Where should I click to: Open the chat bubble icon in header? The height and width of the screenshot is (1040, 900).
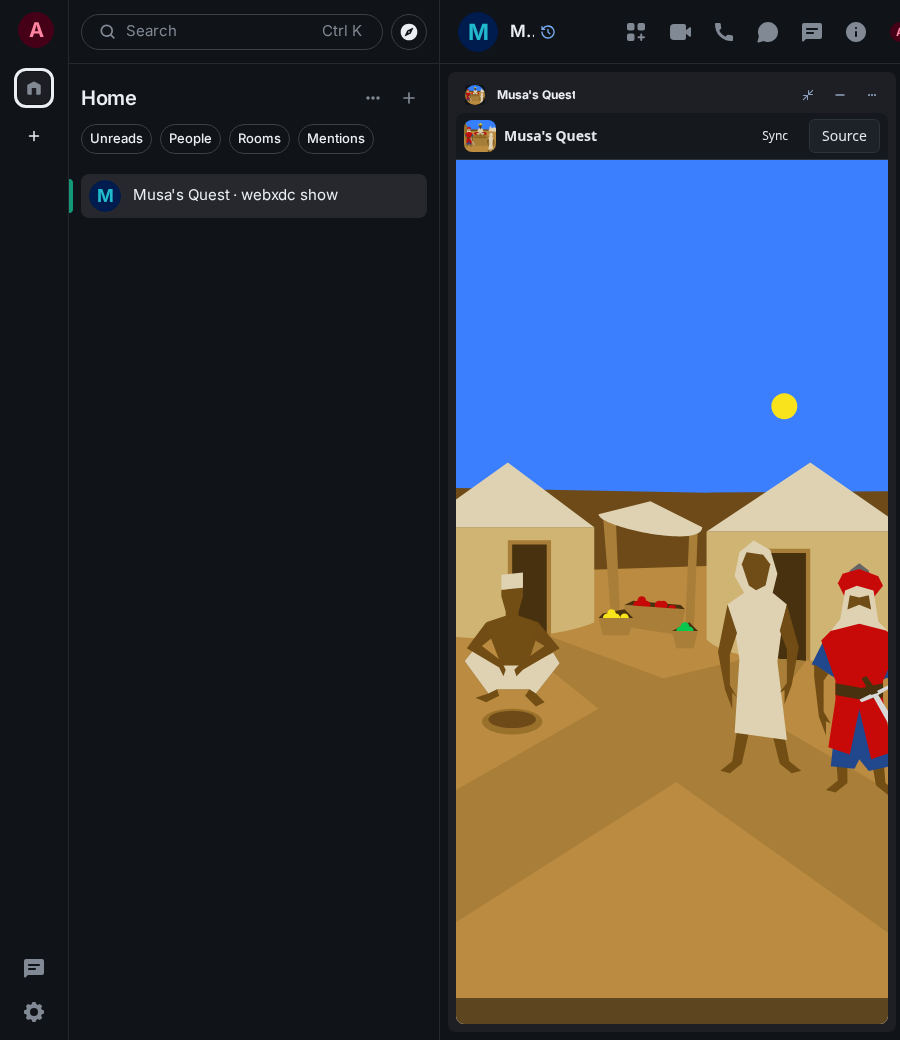tap(767, 32)
